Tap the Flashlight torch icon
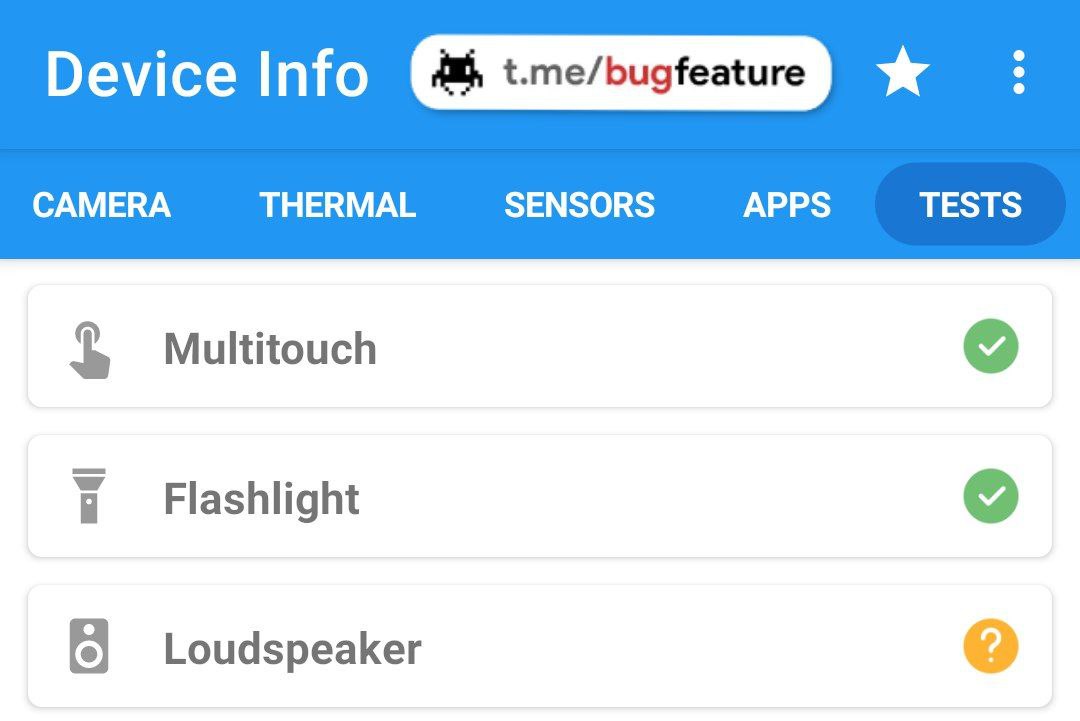Screen dimensions: 1080x721 pyautogui.click(x=89, y=496)
